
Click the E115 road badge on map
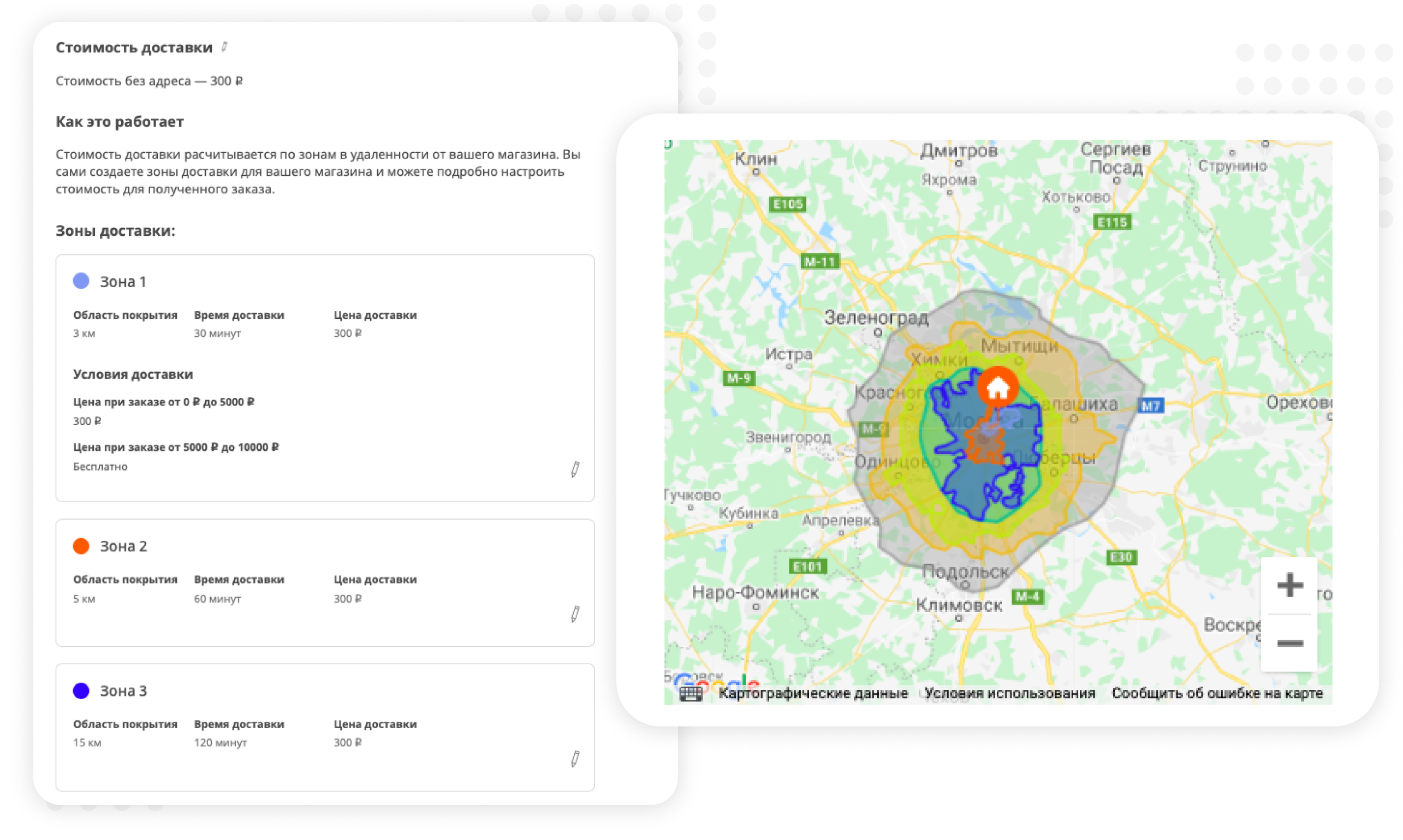tap(1112, 223)
